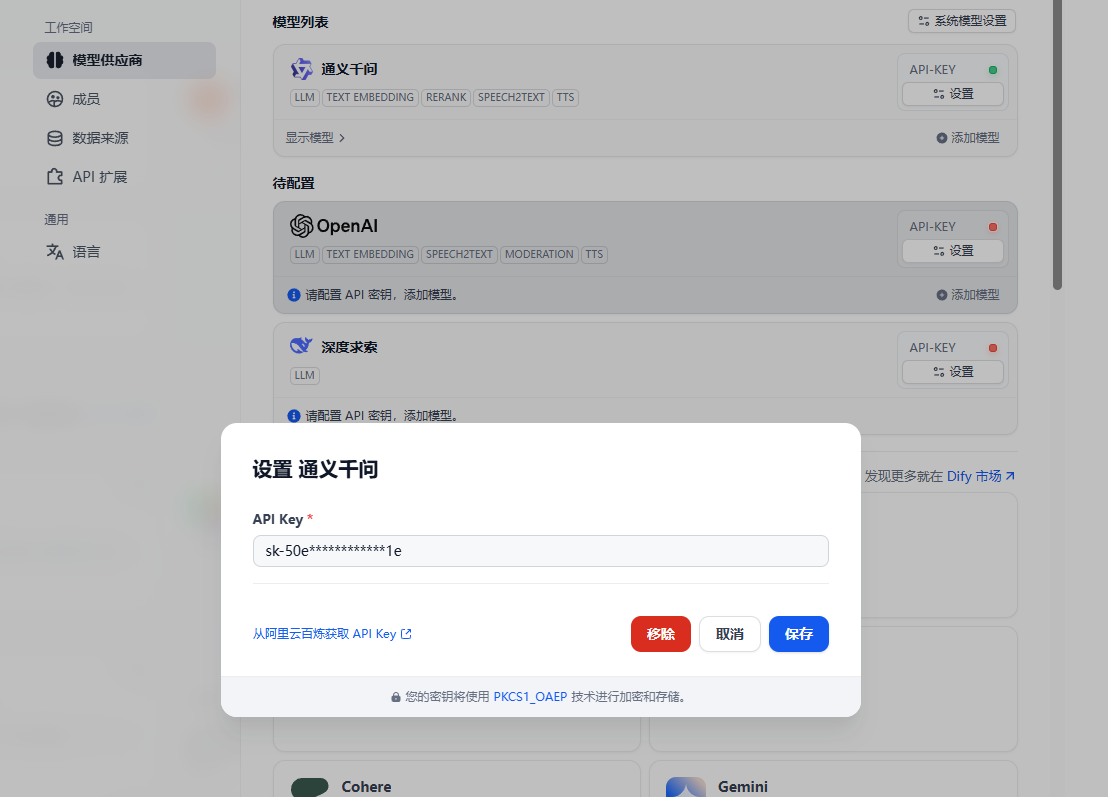
Task: Click the Cohere provider name
Action: click(366, 786)
